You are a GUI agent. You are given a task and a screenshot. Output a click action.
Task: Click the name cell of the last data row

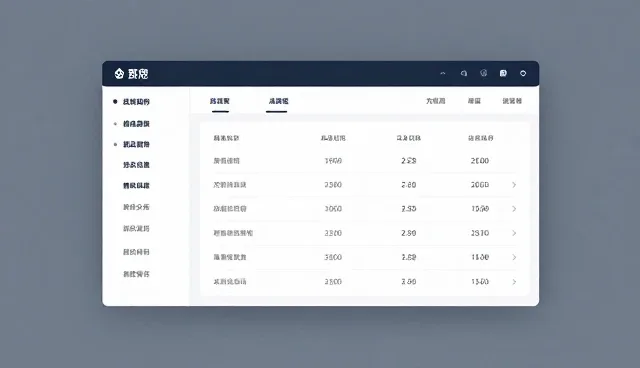230,282
